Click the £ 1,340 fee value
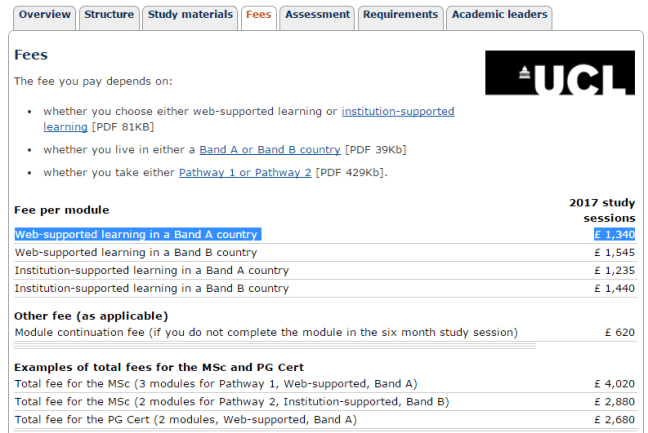Screen dimensions: 648x433 click(x=614, y=234)
